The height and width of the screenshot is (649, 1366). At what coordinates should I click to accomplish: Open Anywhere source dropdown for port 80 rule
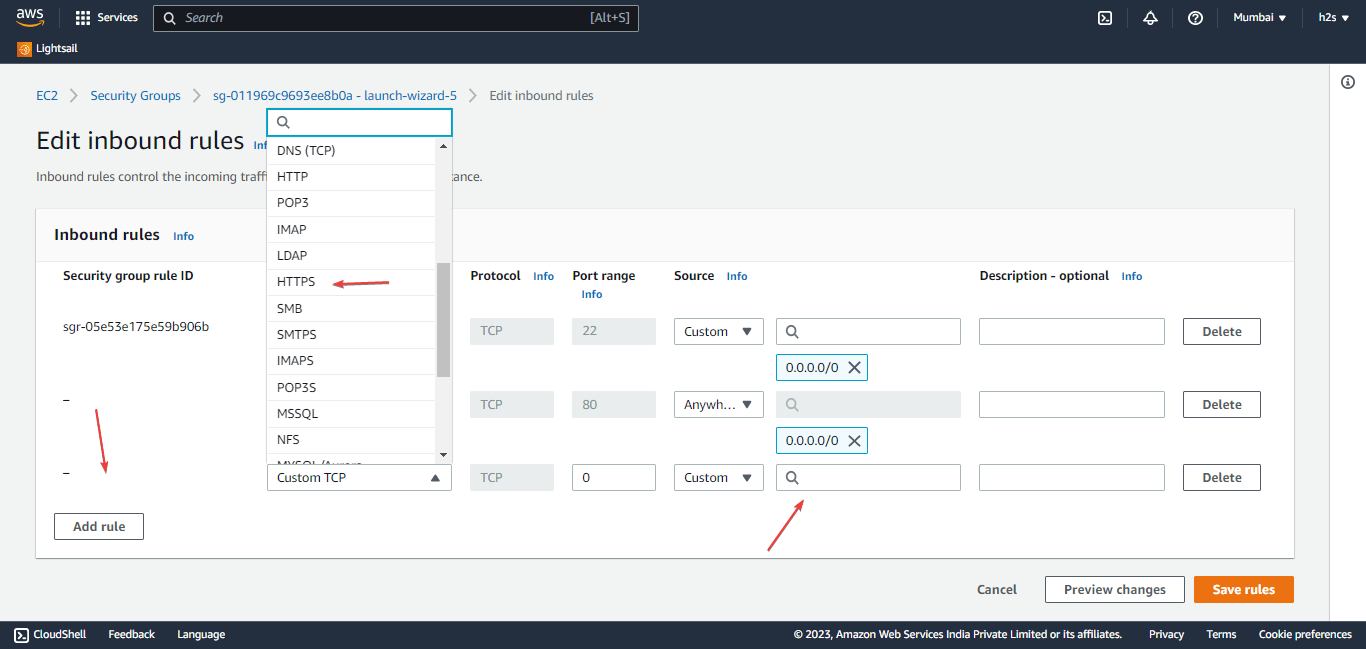(x=719, y=405)
